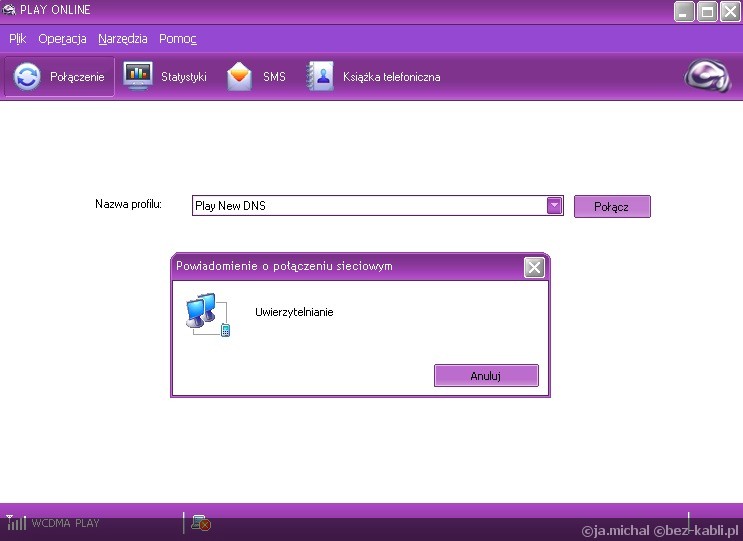Click the Połącz button
Screen dimensions: 743x541
[612, 207]
